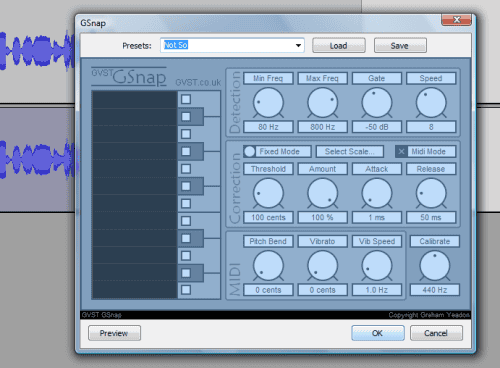
Task: Click the 'Min Freq' label
Action: tap(268, 78)
